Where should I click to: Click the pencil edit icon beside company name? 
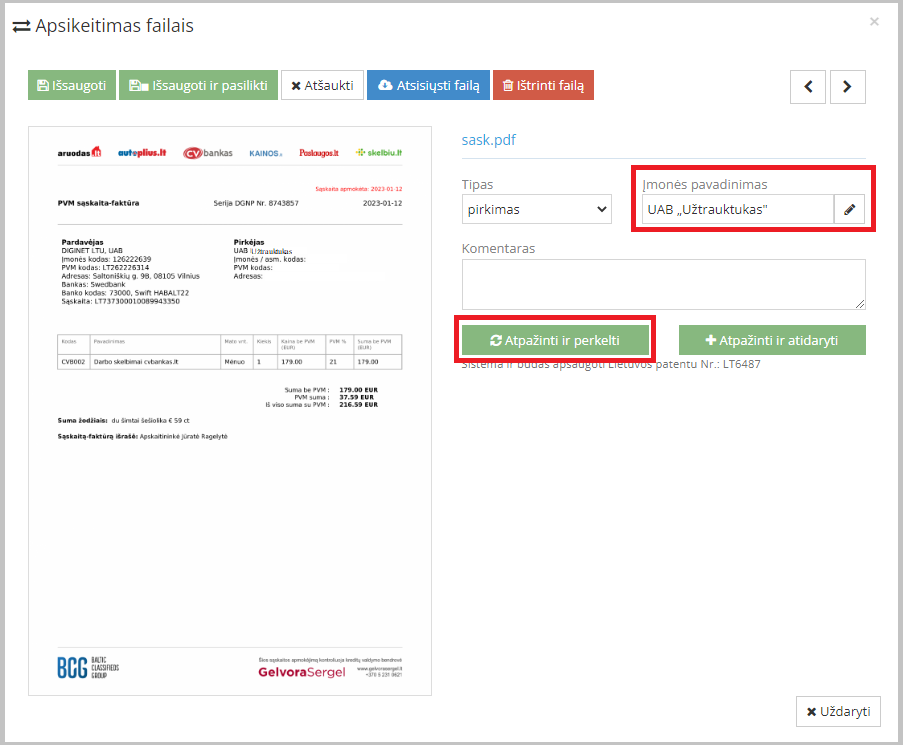(x=850, y=209)
